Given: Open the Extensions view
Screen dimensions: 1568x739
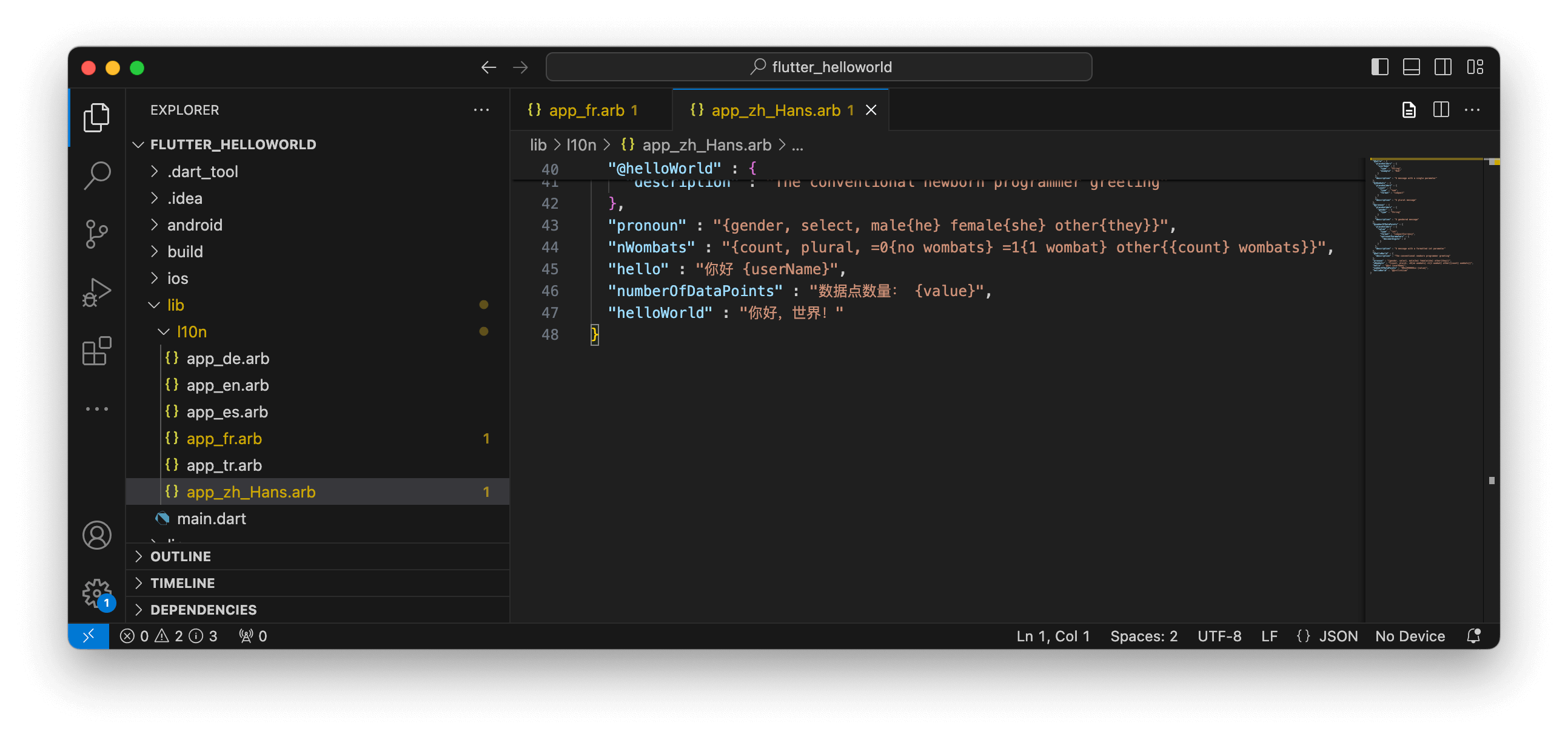Looking at the screenshot, I should 96,351.
